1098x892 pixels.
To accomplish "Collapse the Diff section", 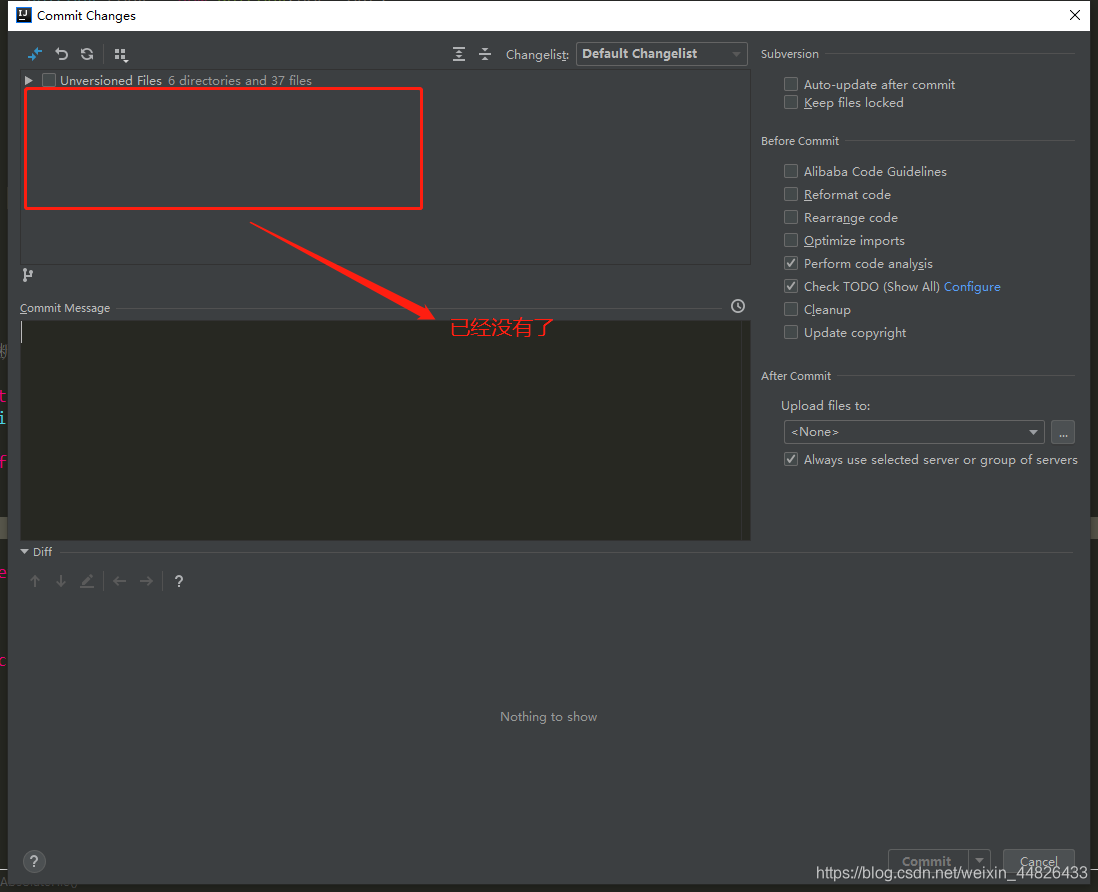I will pos(23,551).
